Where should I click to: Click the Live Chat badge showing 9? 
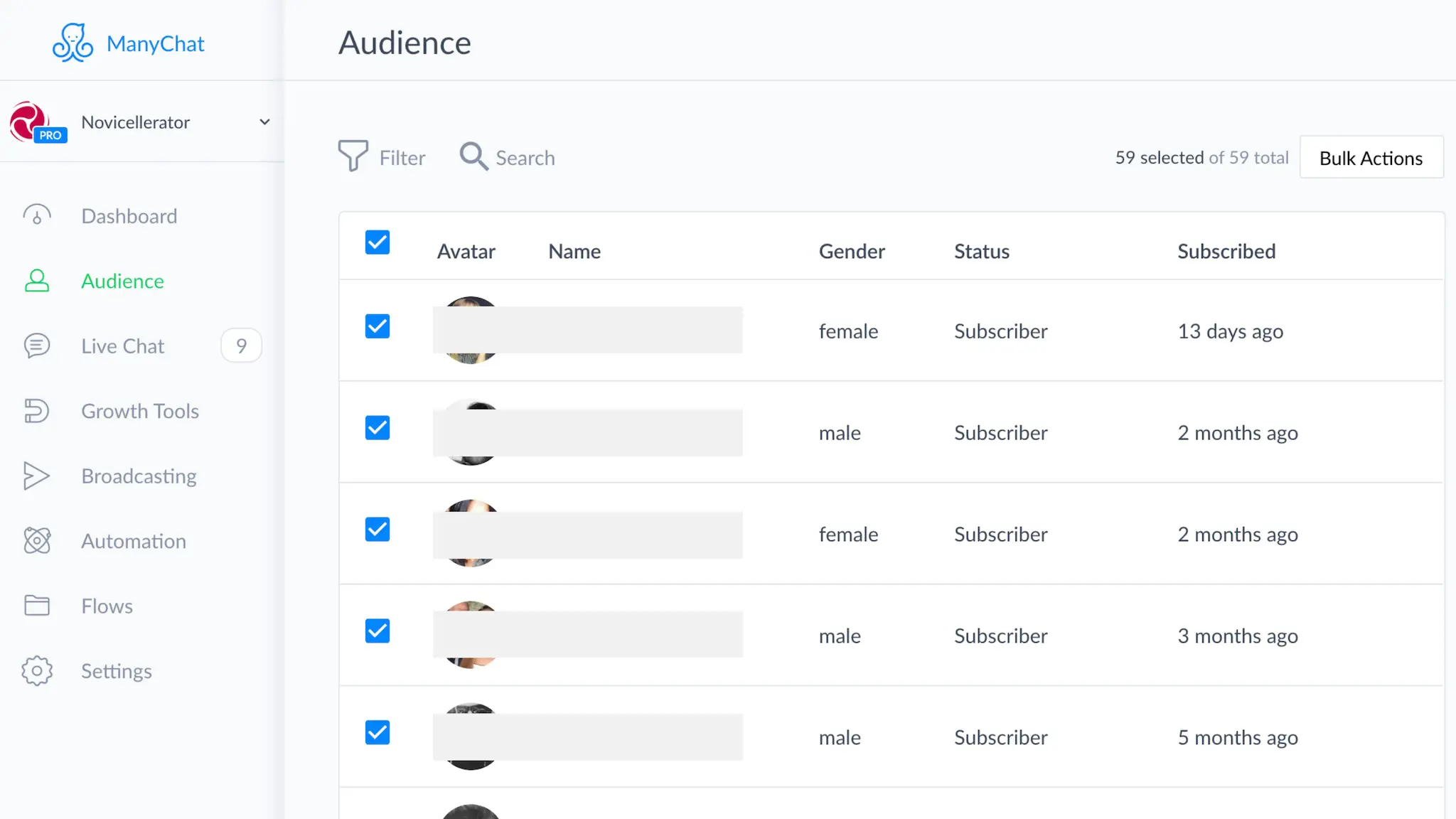(x=242, y=346)
